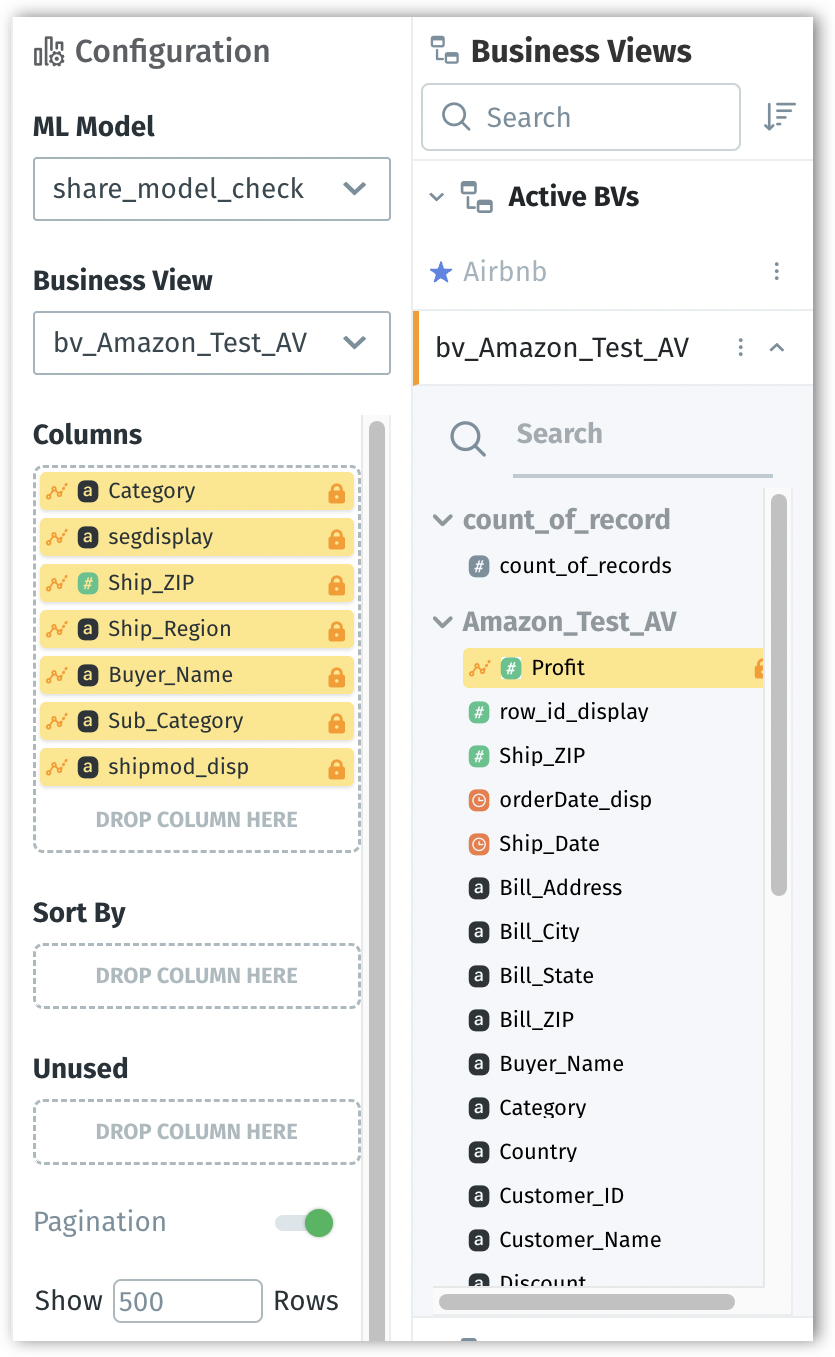Collapse the Amazon_Test_AV field group
This screenshot has height=1357, width=835.
coord(442,622)
